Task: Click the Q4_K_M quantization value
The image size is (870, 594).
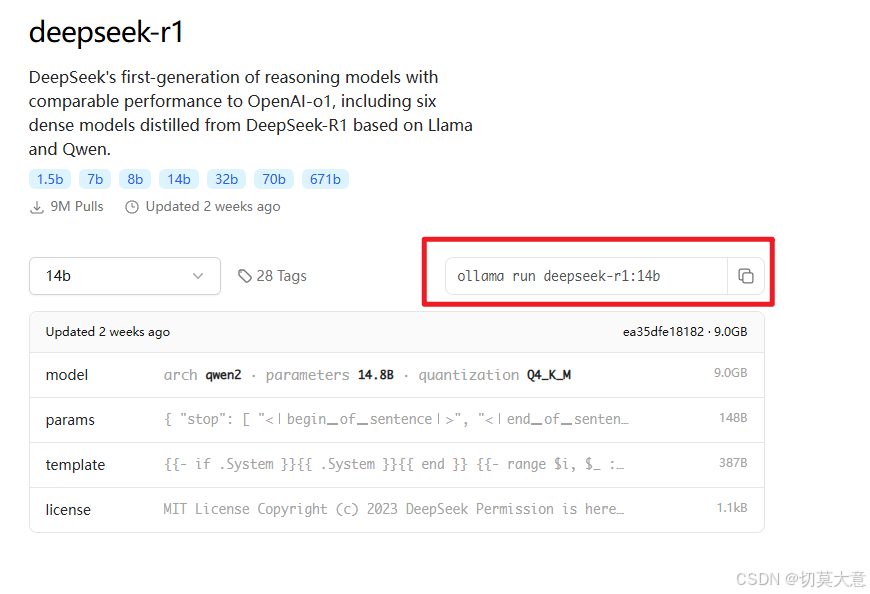Action: click(x=549, y=375)
